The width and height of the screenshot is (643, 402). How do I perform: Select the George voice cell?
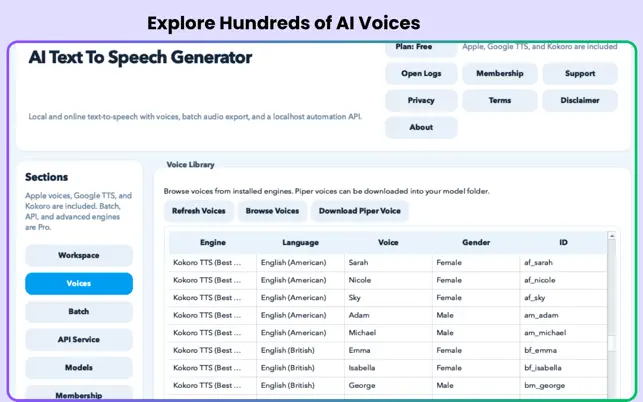coord(388,386)
